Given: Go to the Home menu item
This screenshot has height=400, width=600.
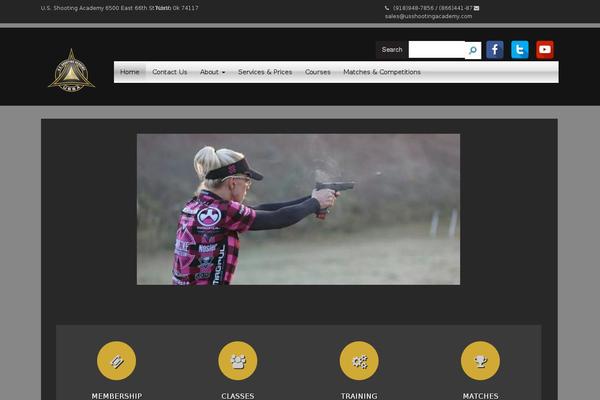Looking at the screenshot, I should (130, 72).
